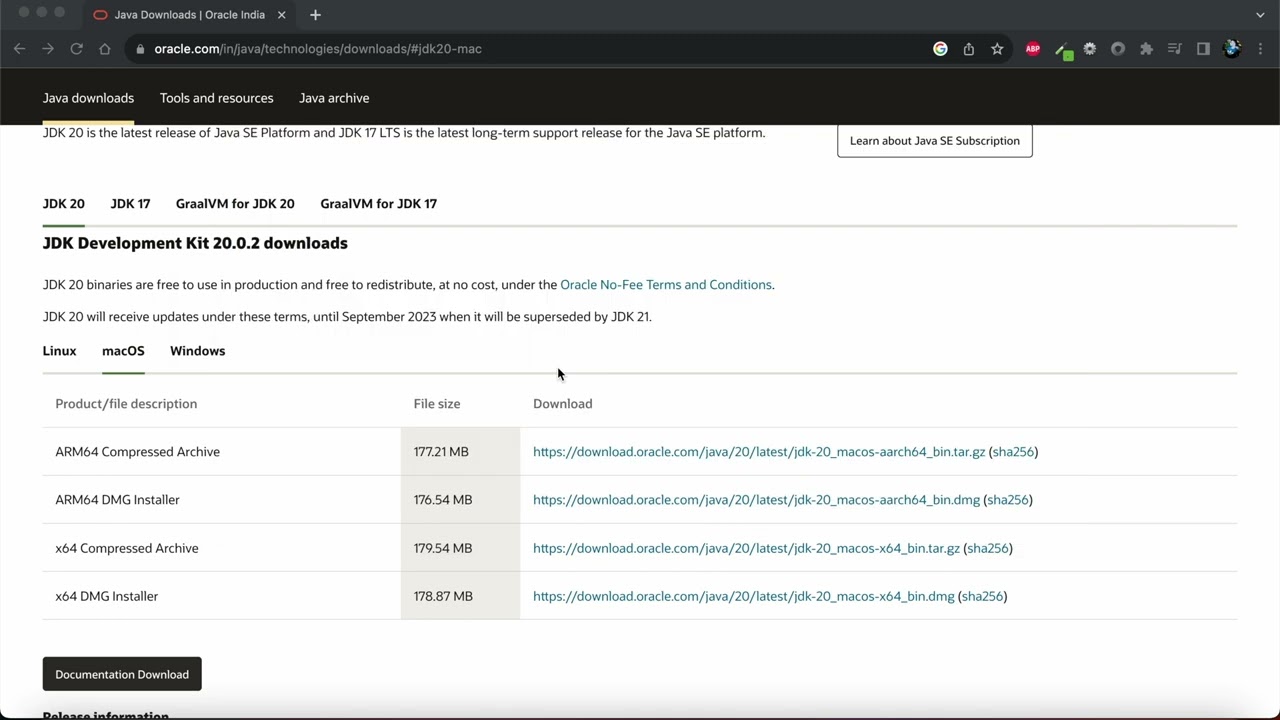Open sha256 link for ARM64 DMG Installer
1280x720 pixels.
click(x=1008, y=500)
